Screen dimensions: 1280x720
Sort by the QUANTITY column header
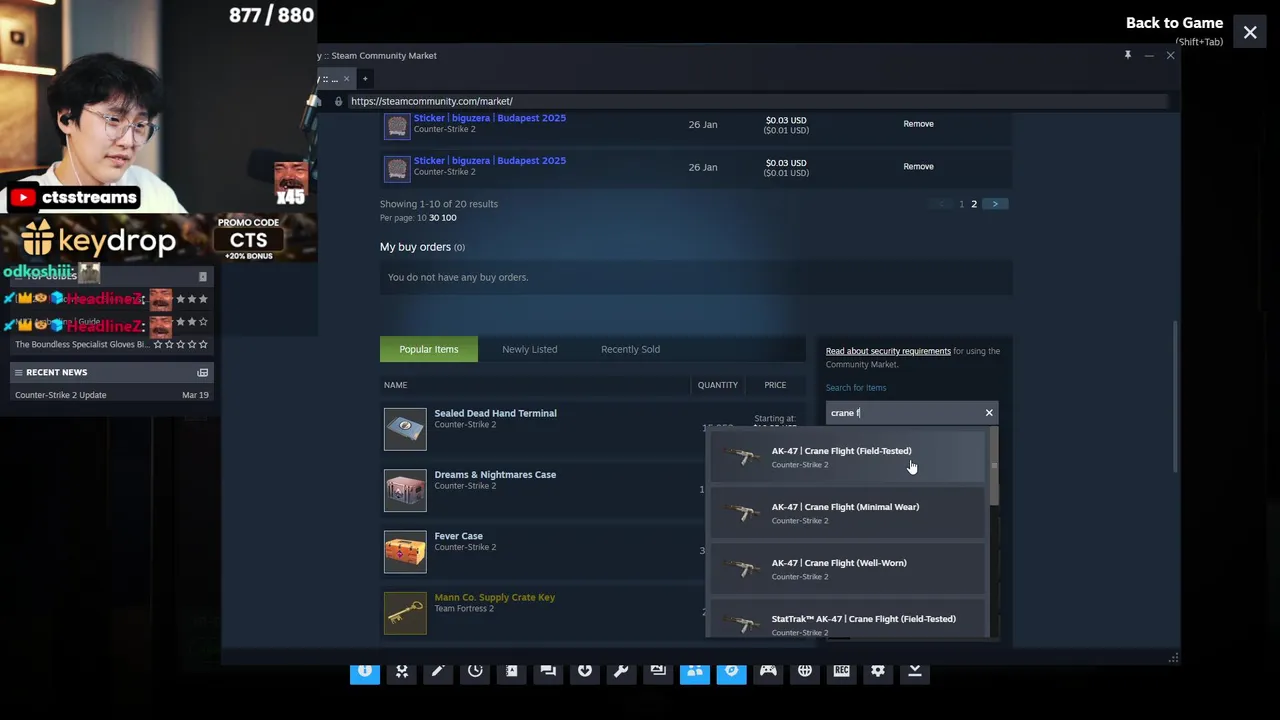tap(717, 385)
